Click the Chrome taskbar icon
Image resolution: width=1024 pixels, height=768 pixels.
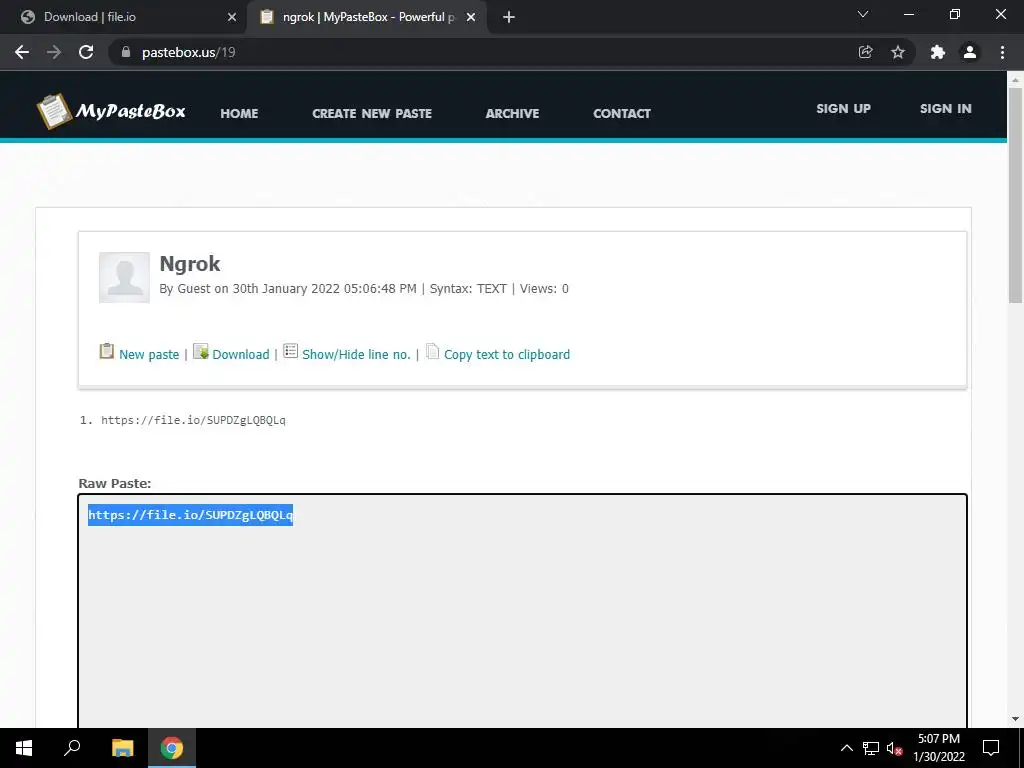pos(172,748)
